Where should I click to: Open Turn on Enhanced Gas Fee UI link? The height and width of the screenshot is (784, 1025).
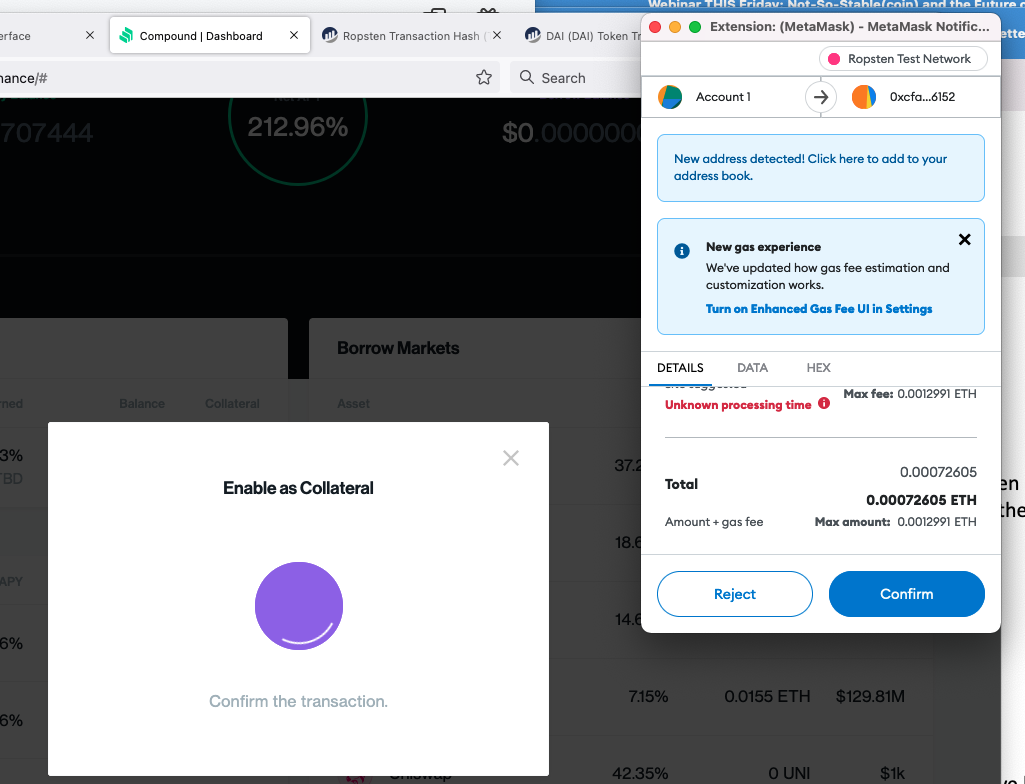click(x=818, y=309)
